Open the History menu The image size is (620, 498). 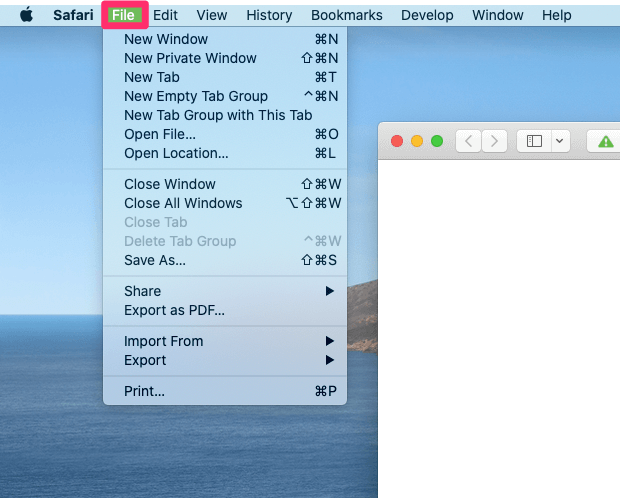[269, 15]
